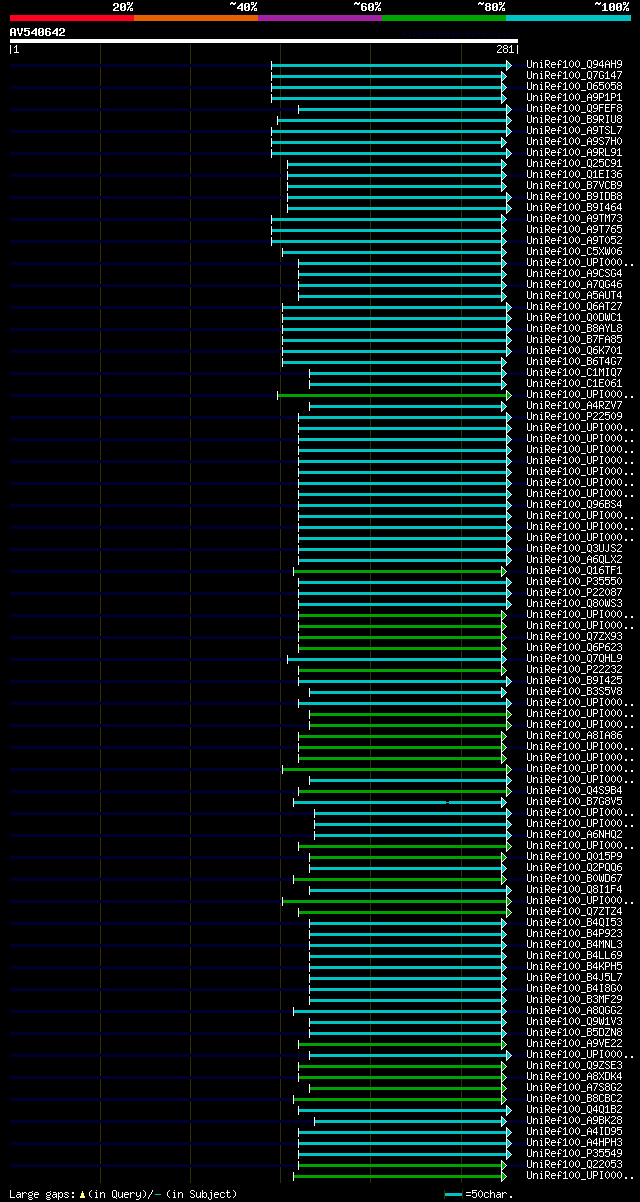Click UniRef100_Q7ZTZ4 hit label
640x1202 pixels.
[574, 911]
